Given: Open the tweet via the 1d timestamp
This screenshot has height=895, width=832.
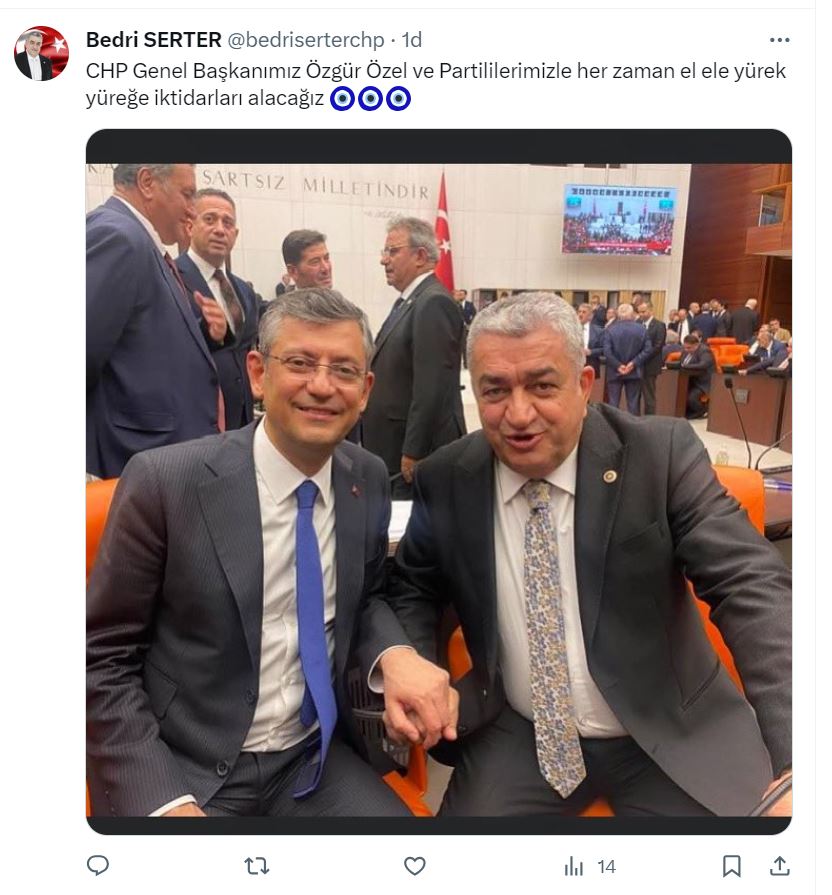Looking at the screenshot, I should (x=411, y=40).
